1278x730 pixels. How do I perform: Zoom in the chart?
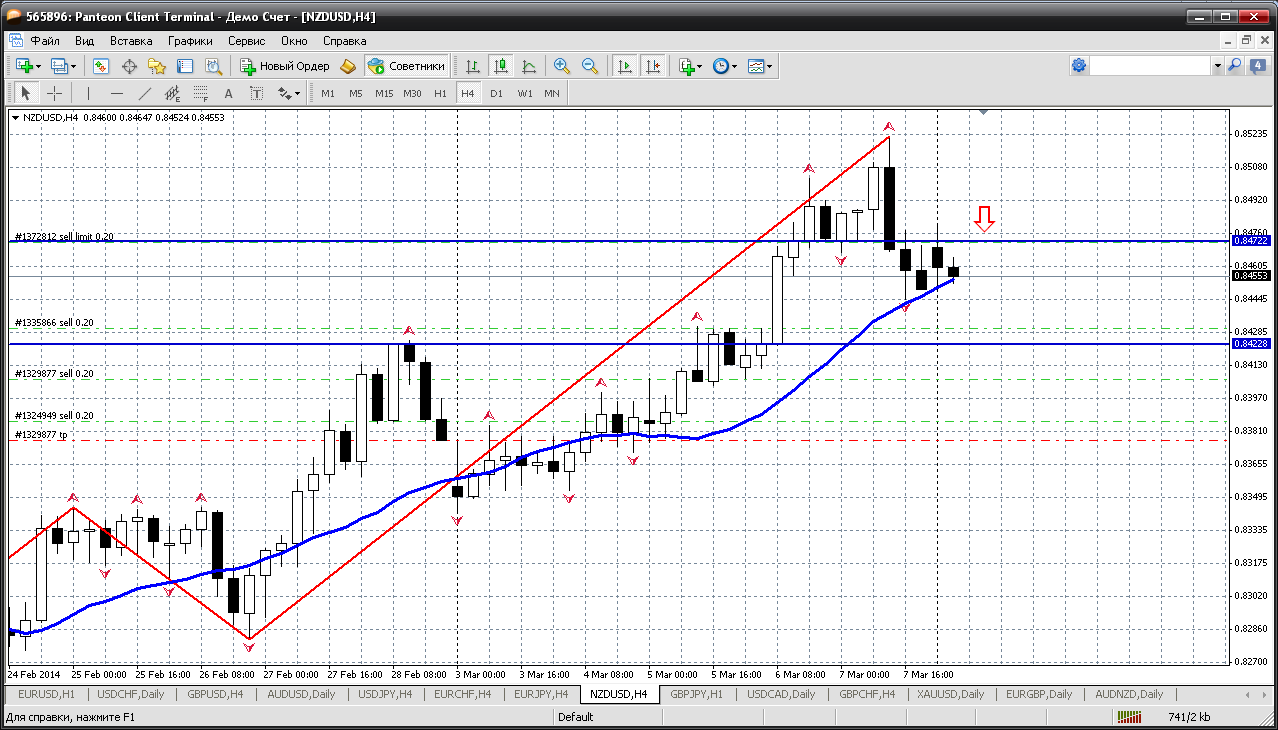562,66
